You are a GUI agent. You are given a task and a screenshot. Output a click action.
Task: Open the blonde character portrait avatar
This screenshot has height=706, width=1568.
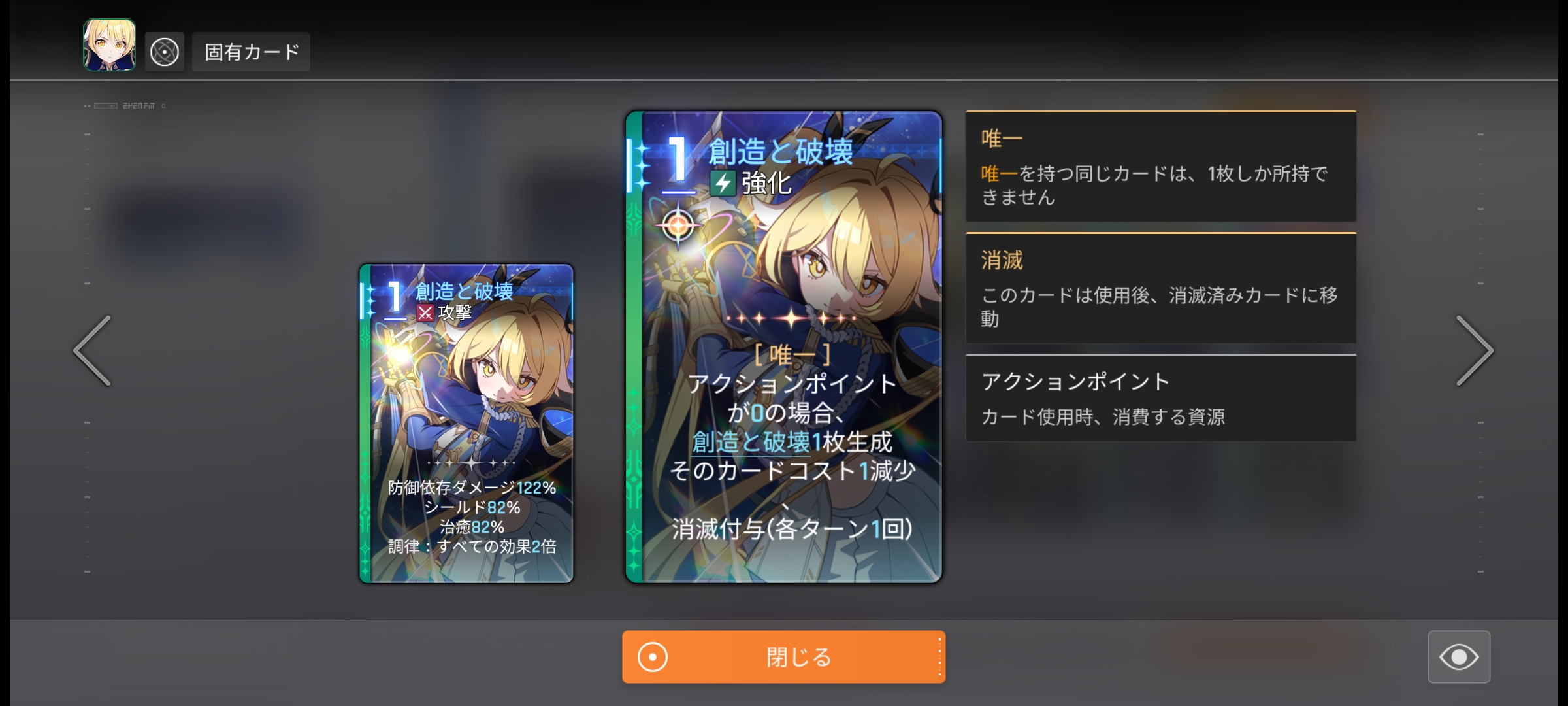(109, 44)
